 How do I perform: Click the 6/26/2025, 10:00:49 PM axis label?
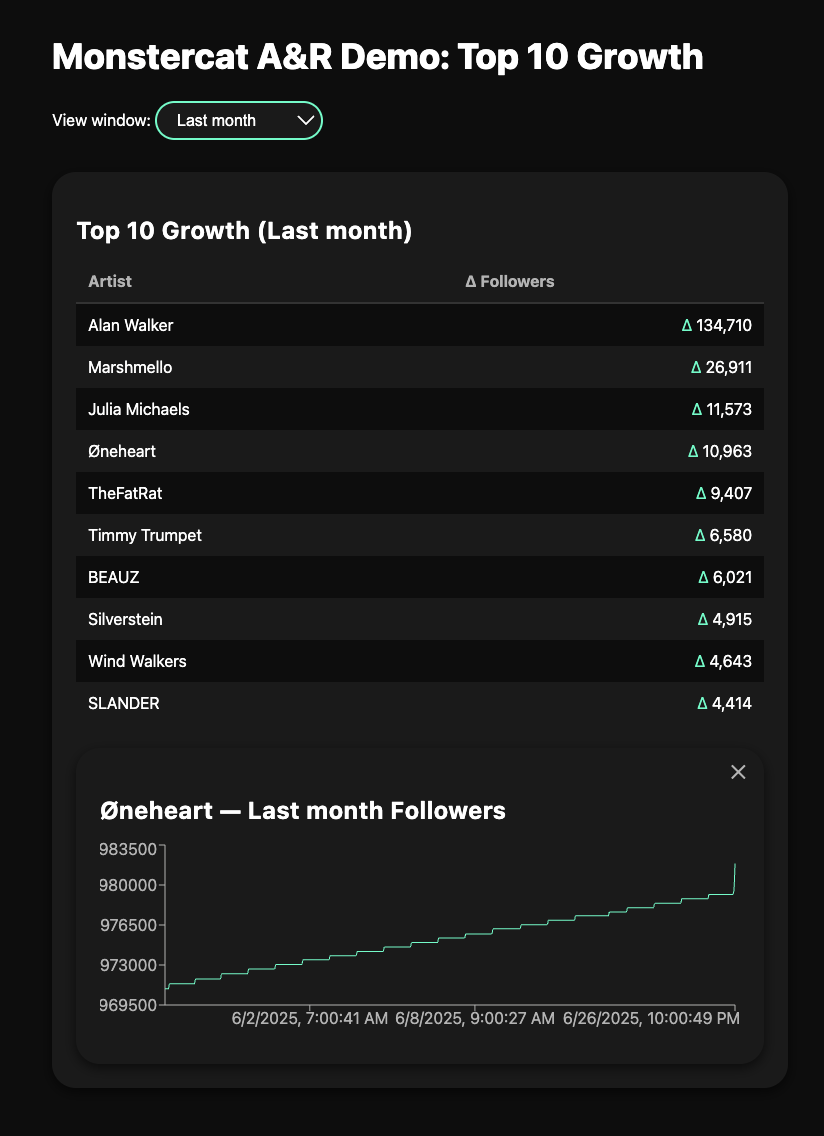coord(652,1019)
